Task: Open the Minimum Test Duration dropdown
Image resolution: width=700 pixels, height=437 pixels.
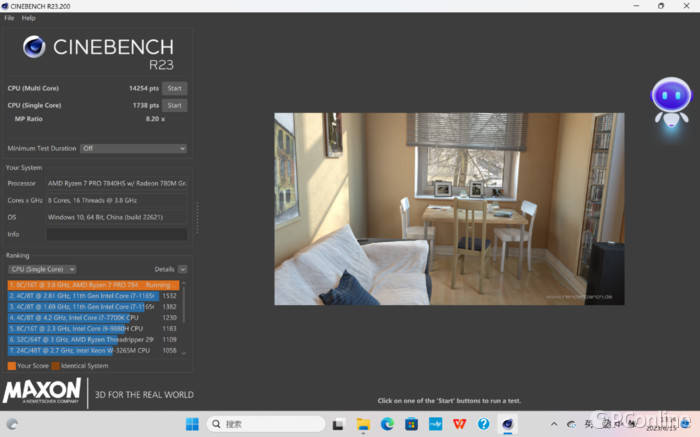Action: 133,148
